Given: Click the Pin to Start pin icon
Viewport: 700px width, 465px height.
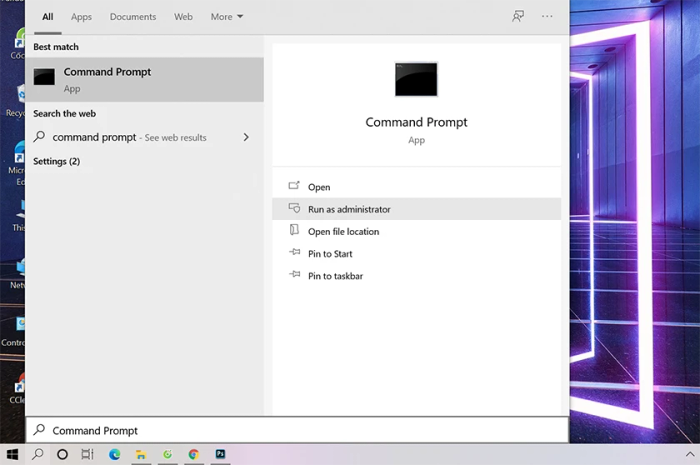Looking at the screenshot, I should pyautogui.click(x=295, y=252).
